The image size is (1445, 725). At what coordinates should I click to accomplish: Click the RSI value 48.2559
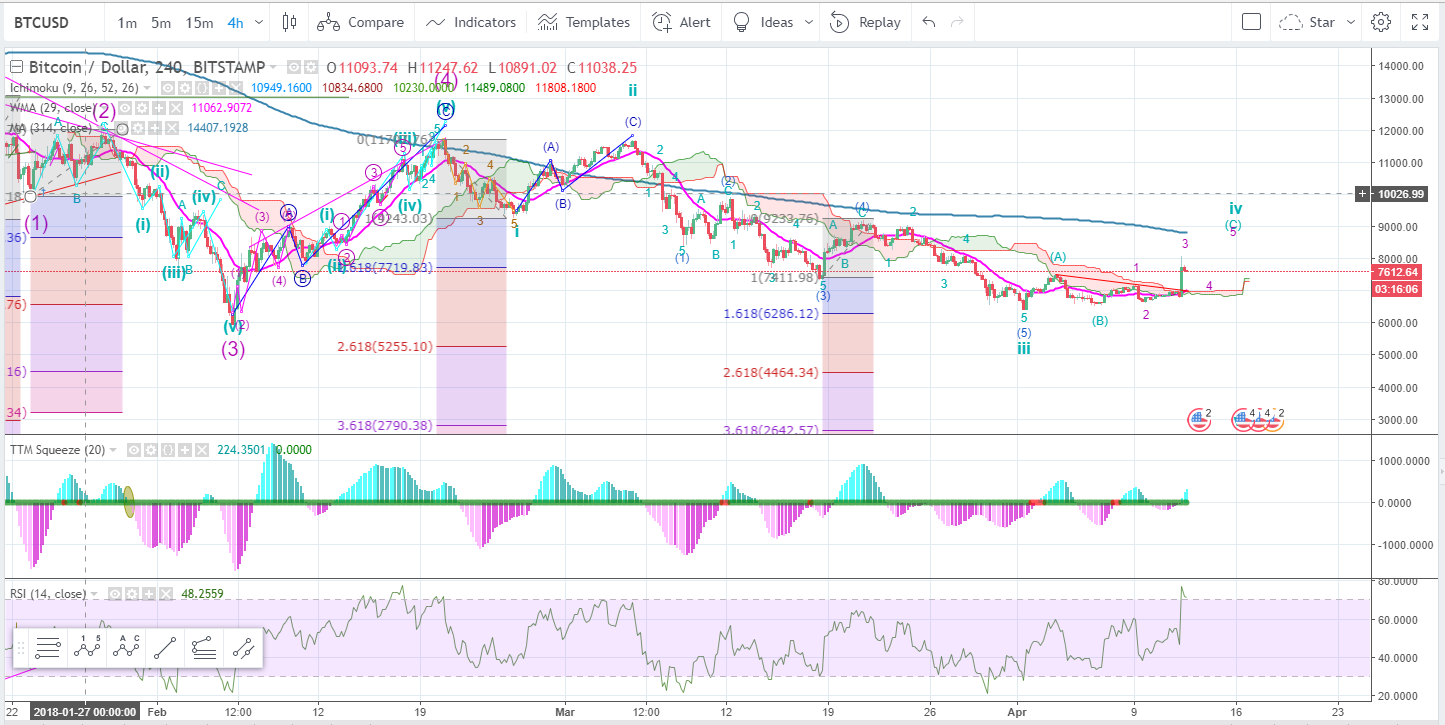pyautogui.click(x=202, y=594)
